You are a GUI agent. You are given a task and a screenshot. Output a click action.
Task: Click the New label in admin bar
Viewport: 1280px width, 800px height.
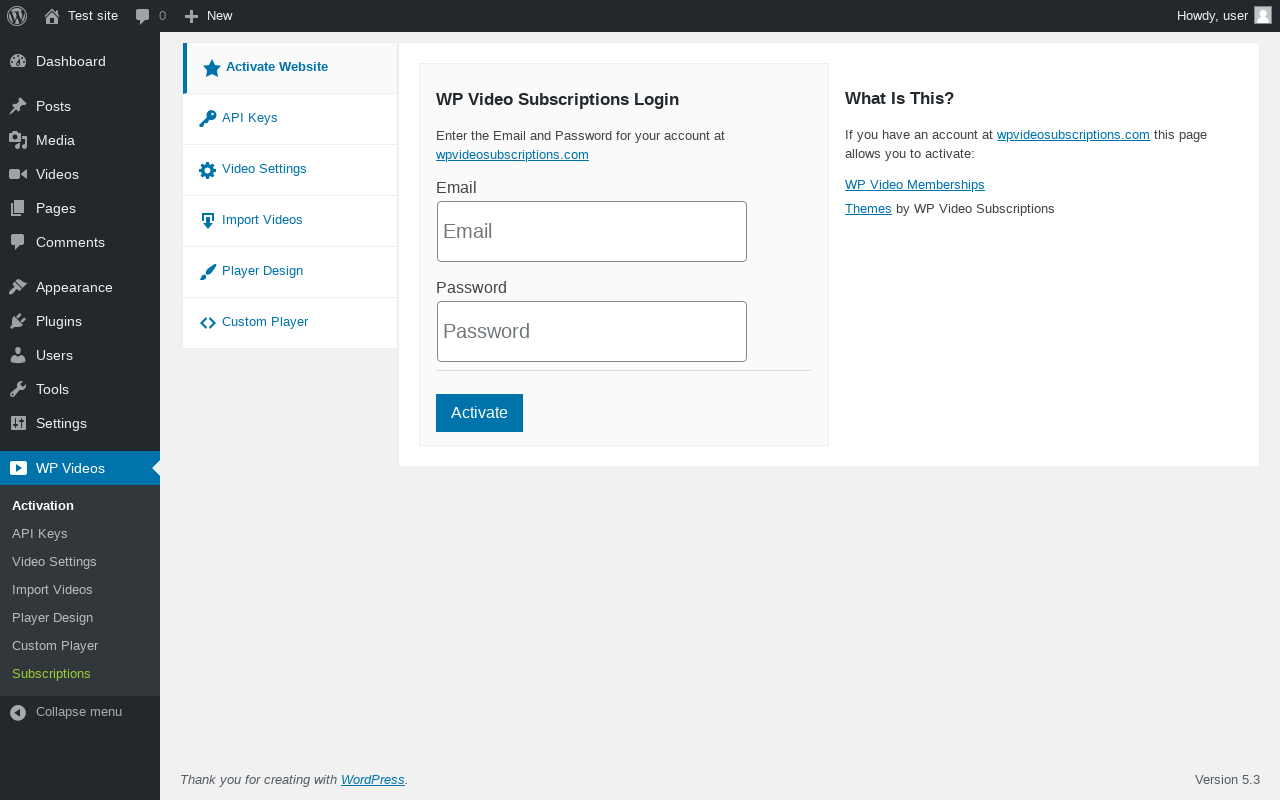[x=220, y=16]
